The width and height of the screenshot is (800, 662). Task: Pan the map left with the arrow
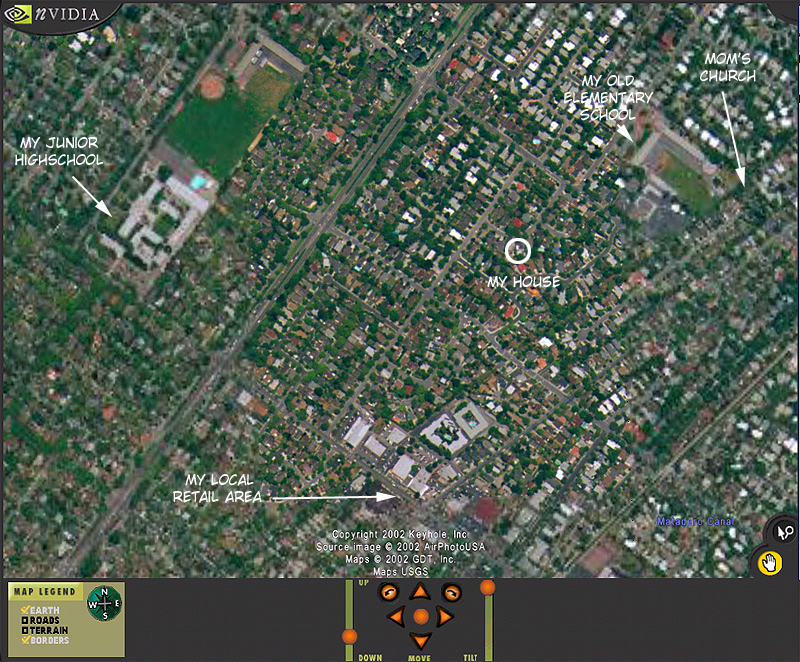click(x=397, y=617)
